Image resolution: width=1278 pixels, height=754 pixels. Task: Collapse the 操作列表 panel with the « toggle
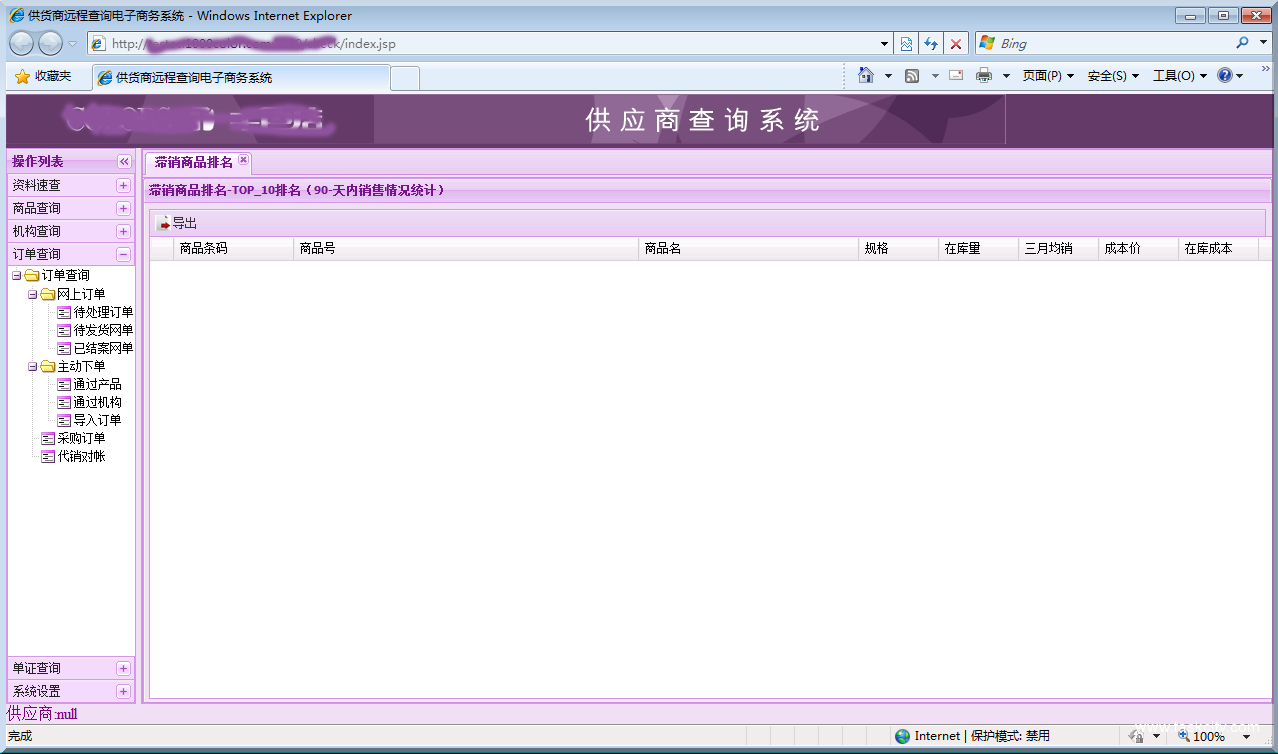123,161
